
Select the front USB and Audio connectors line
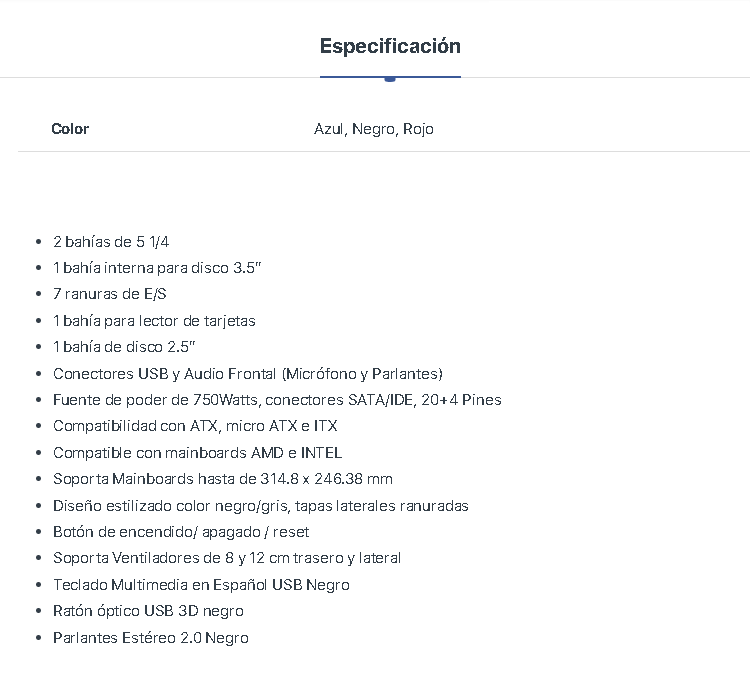coord(247,374)
